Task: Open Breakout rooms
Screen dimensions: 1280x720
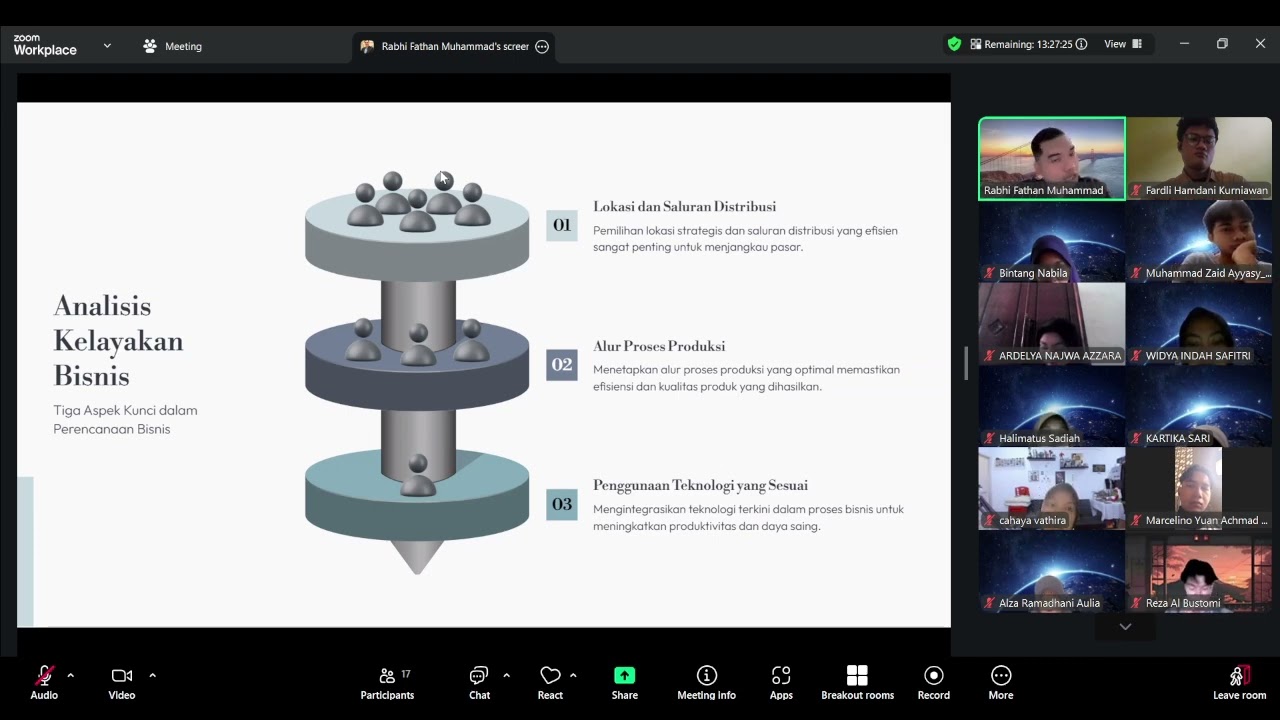Action: point(857,683)
